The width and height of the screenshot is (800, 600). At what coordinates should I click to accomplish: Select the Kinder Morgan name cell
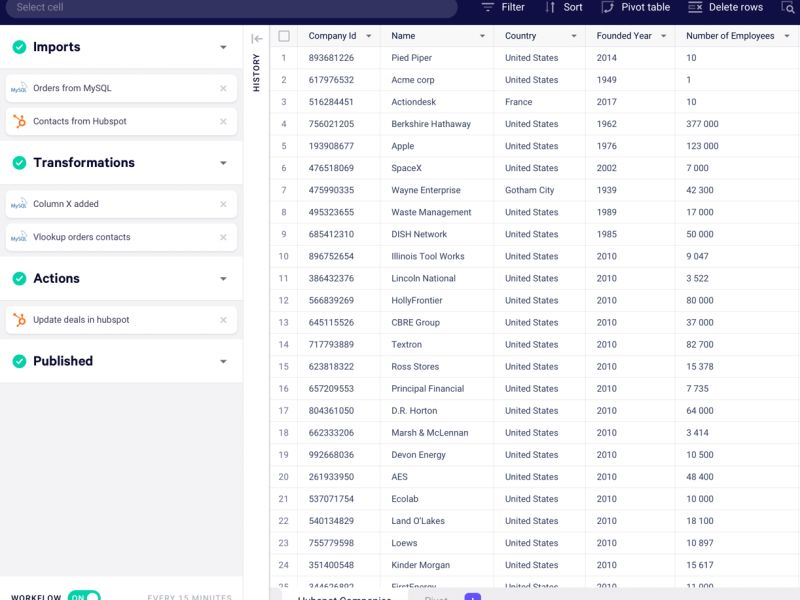pyautogui.click(x=437, y=565)
